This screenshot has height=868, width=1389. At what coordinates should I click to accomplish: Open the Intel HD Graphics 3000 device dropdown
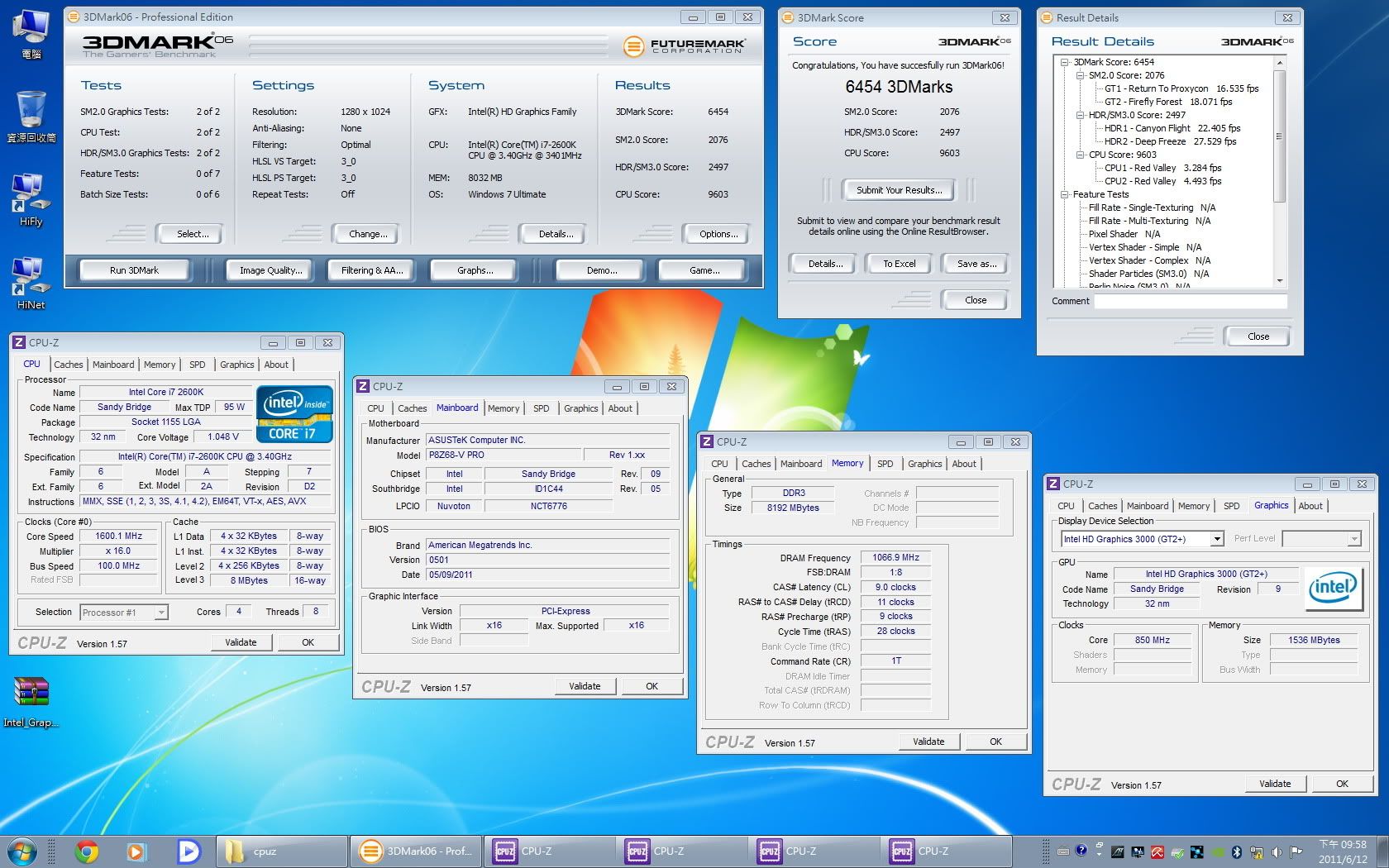(1216, 539)
